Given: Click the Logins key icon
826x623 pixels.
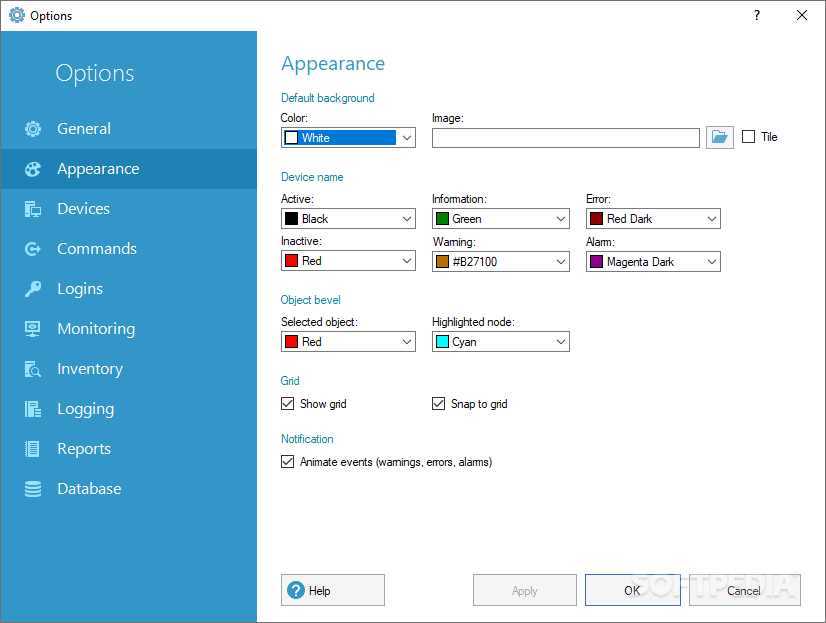Looking at the screenshot, I should (x=33, y=289).
